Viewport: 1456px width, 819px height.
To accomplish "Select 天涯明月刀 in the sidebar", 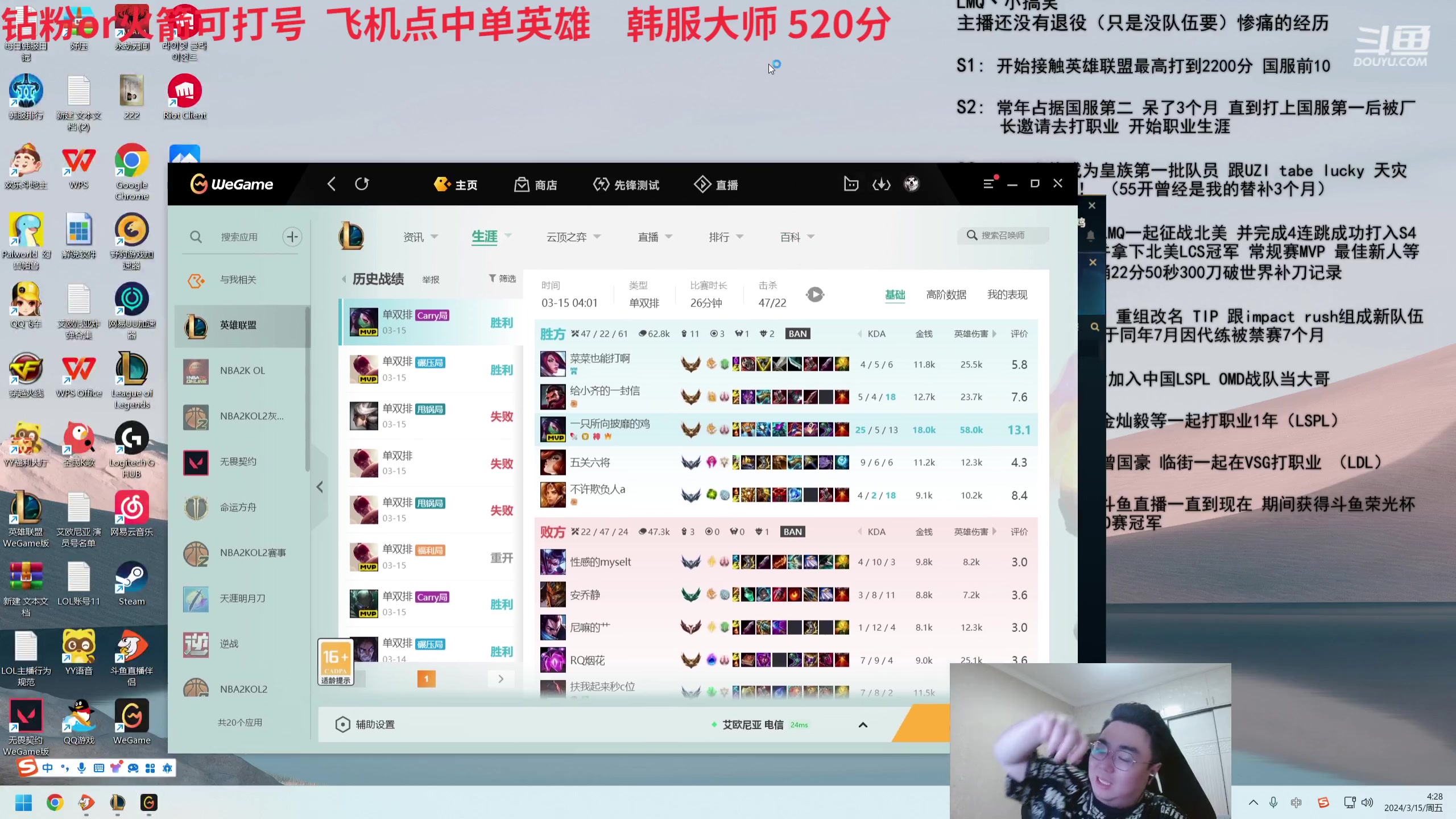I will tap(243, 598).
